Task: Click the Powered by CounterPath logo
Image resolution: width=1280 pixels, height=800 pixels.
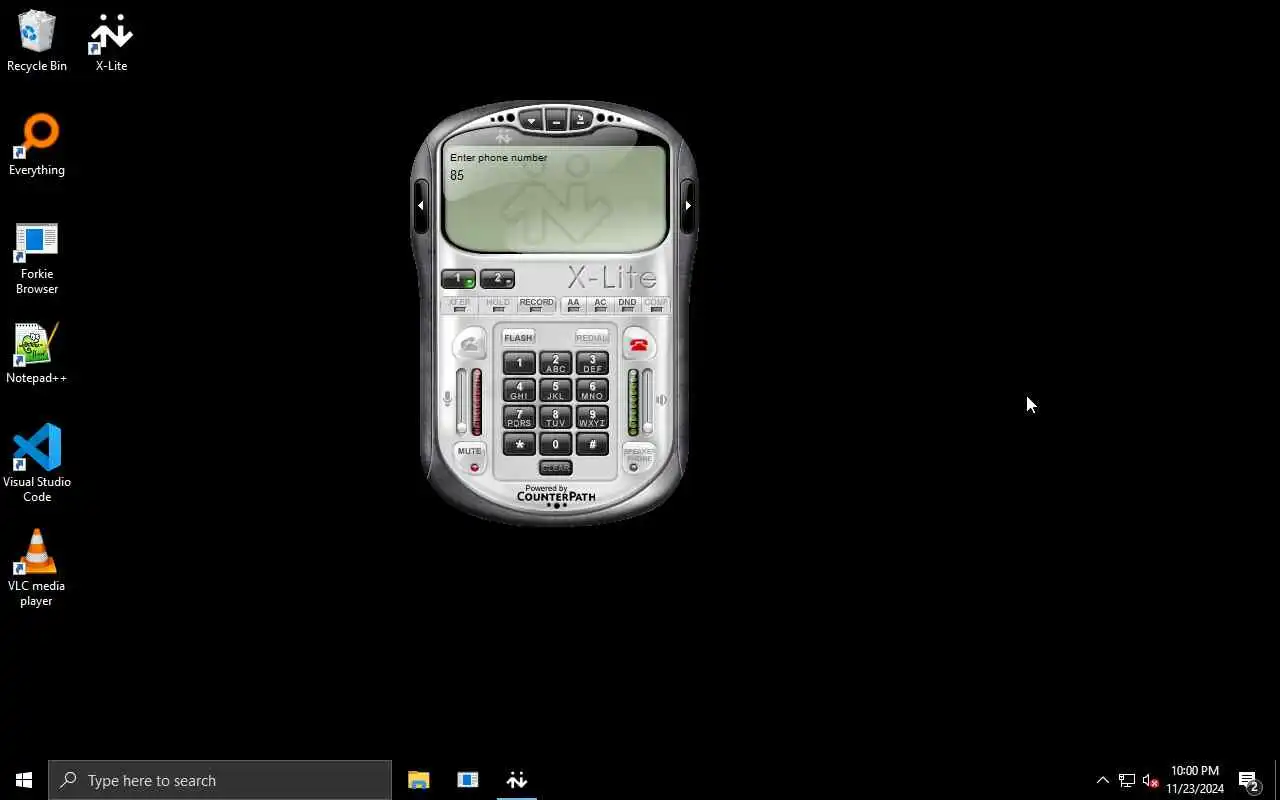Action: 556,494
